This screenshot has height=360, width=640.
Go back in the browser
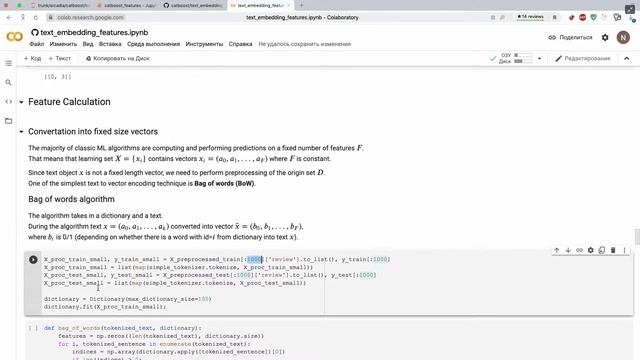point(9,18)
